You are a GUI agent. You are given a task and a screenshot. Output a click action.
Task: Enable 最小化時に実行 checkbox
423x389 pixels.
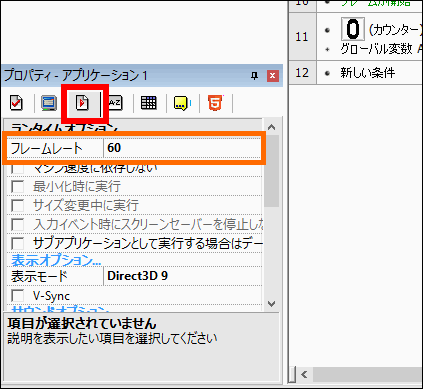pyautogui.click(x=17, y=186)
